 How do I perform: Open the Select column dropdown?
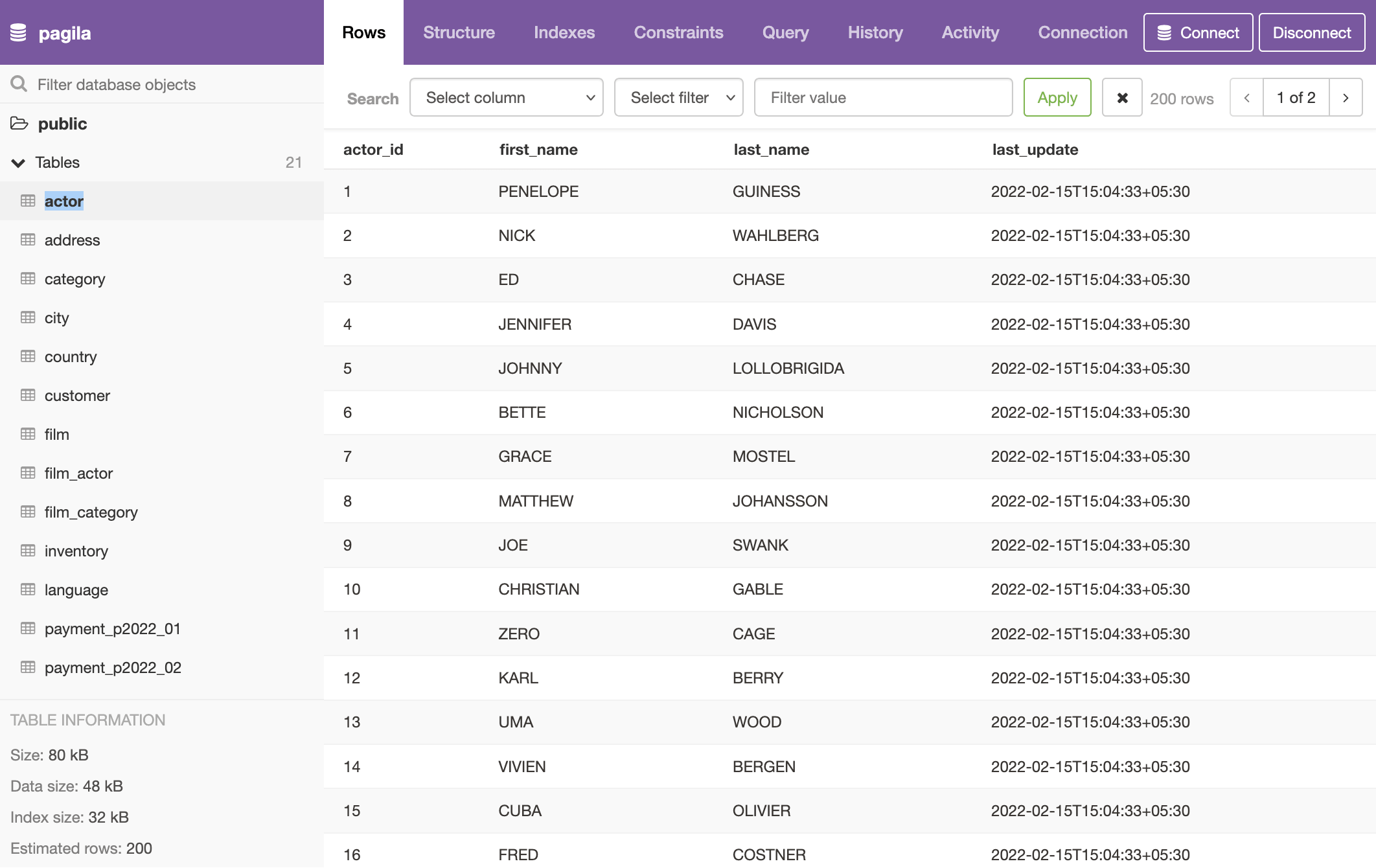click(507, 98)
